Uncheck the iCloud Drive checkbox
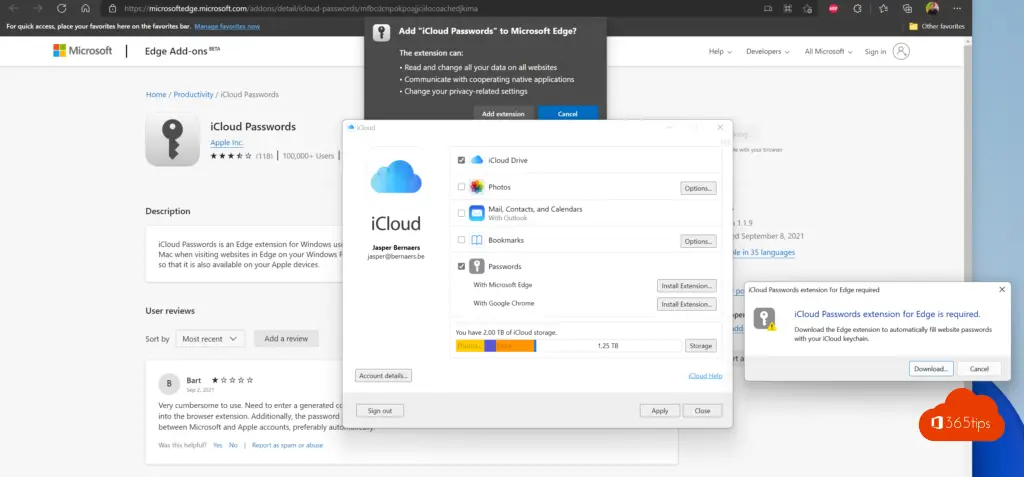The image size is (1024, 477). coord(461,160)
